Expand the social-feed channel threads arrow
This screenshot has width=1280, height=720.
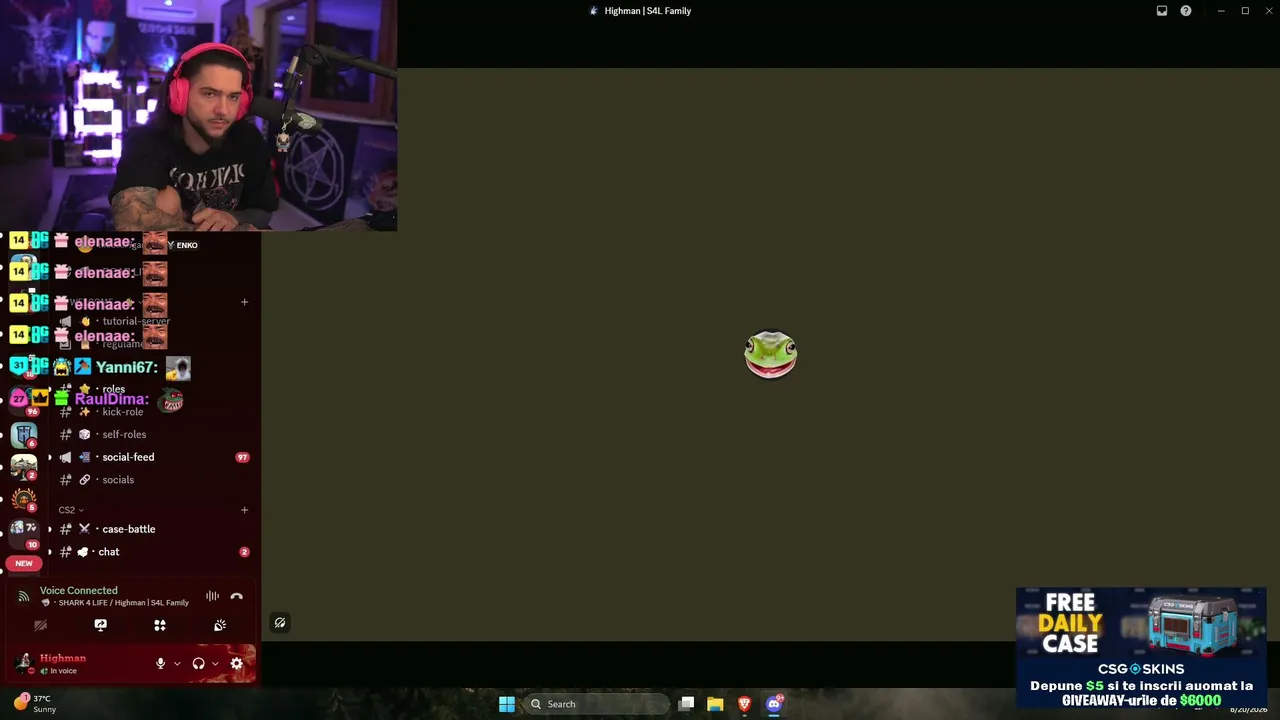click(x=50, y=457)
